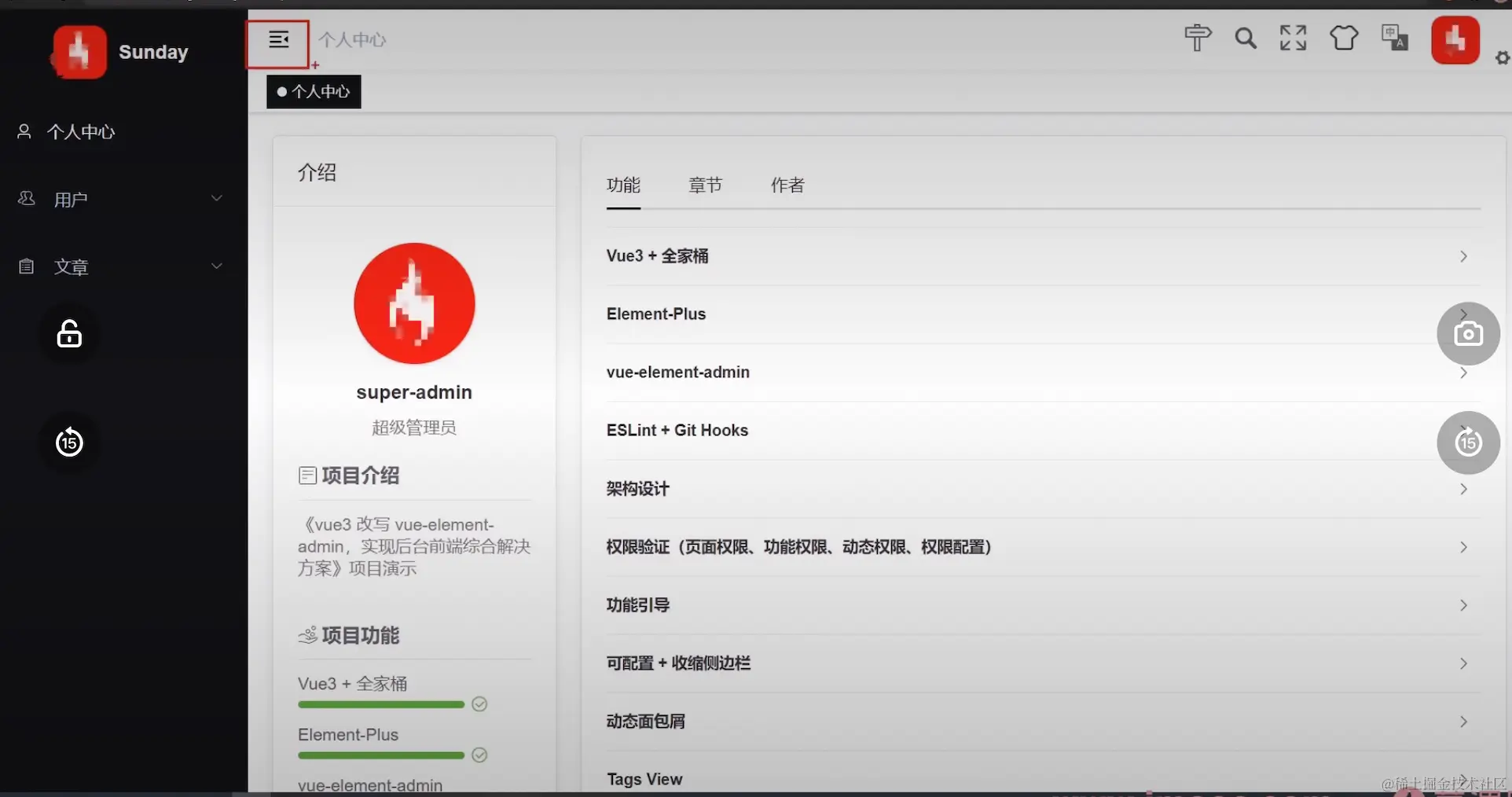Click the 项目功能 section icon

coord(307,635)
